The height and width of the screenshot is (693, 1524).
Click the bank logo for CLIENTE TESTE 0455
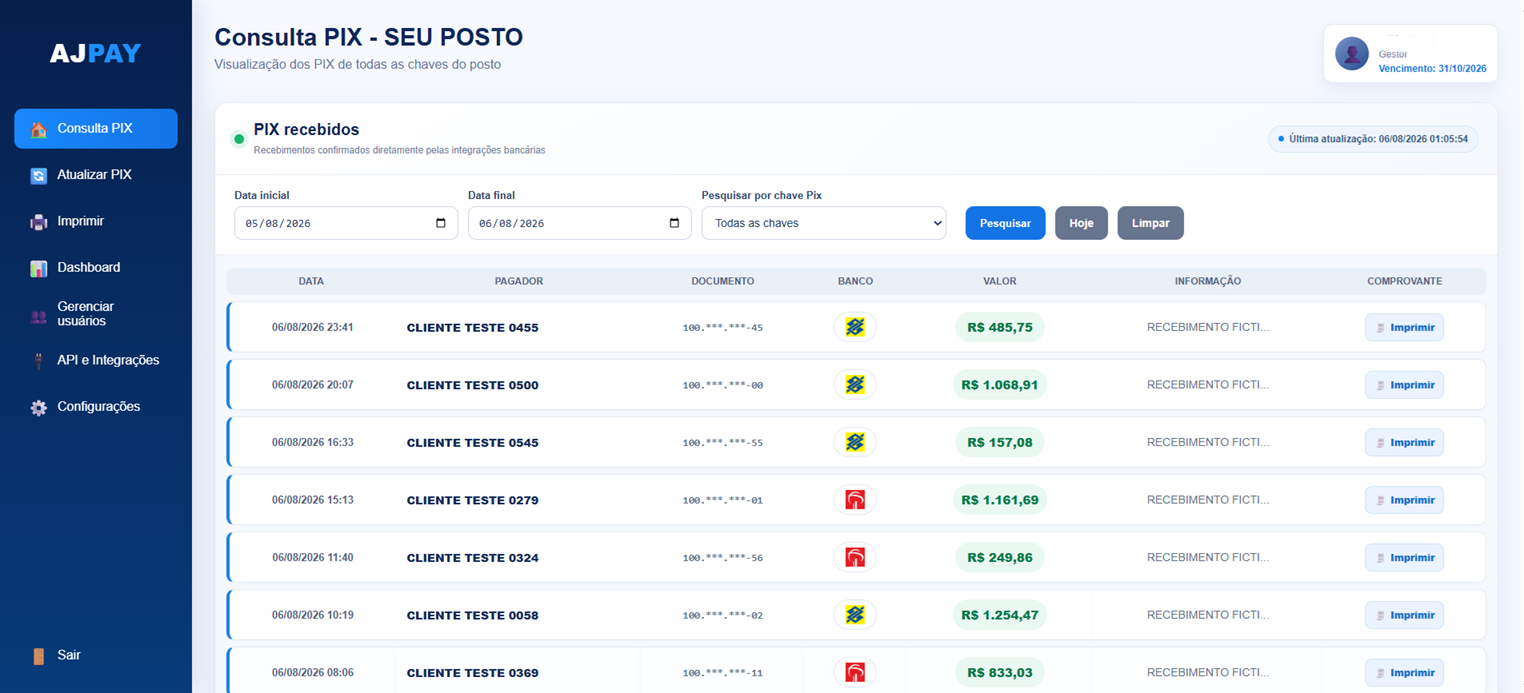855,327
